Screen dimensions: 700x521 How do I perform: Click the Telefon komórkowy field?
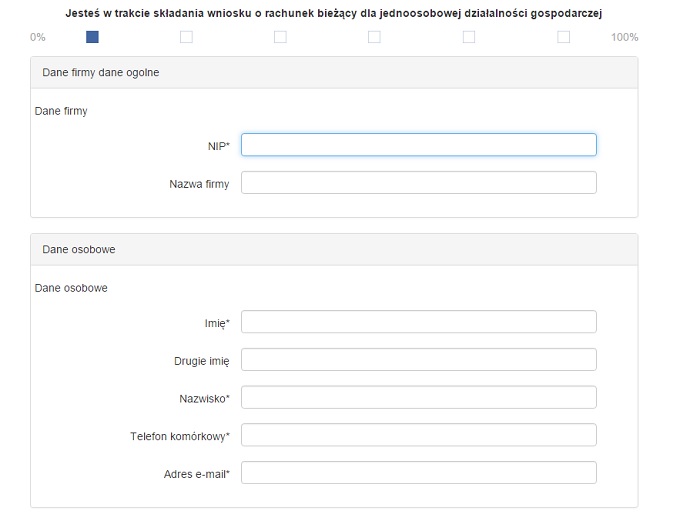[419, 435]
